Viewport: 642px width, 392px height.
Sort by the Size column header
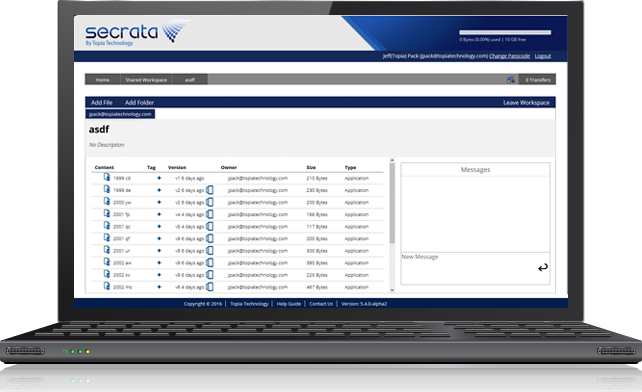(311, 167)
